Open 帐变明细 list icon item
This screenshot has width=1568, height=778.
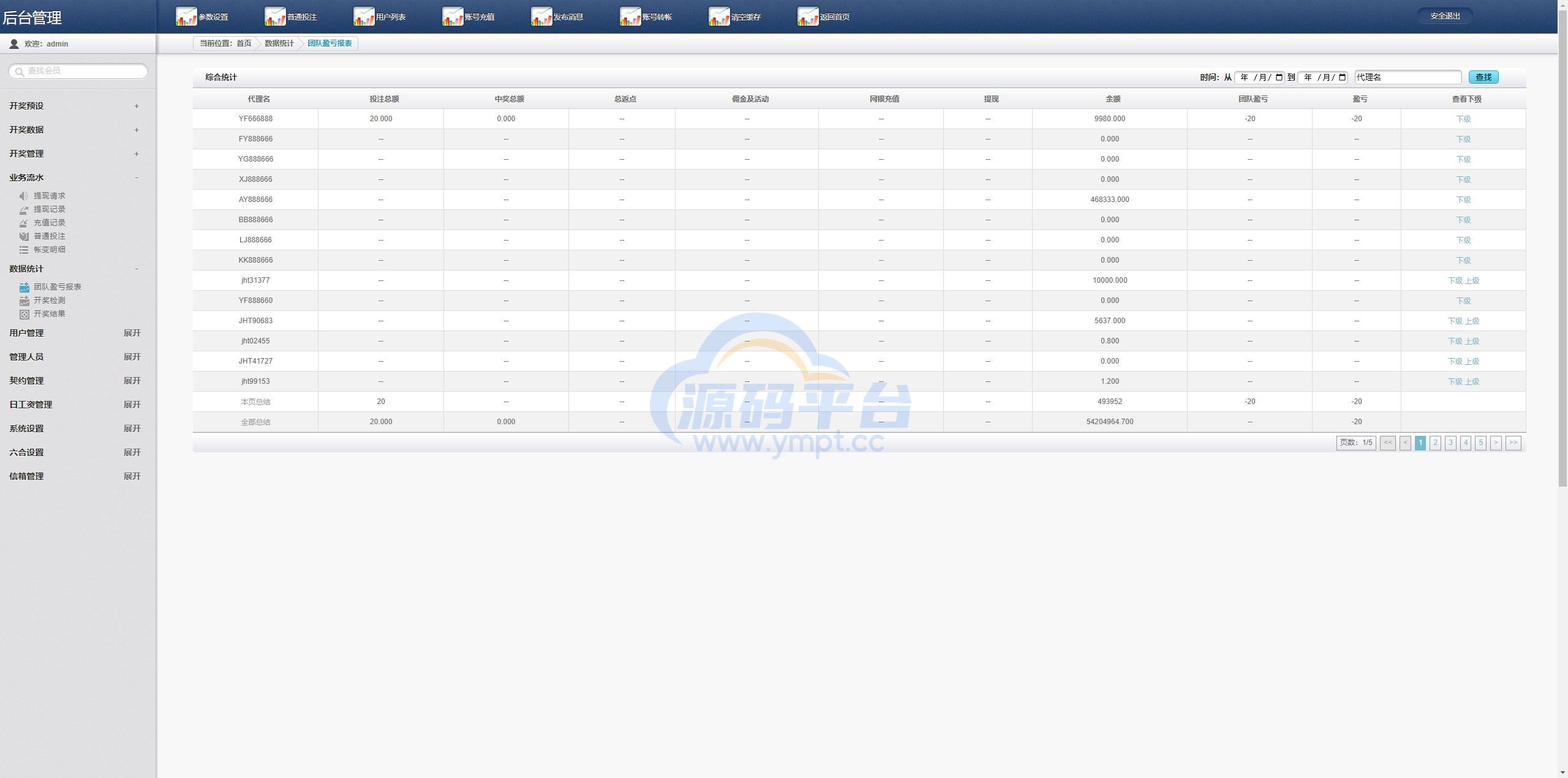(x=24, y=250)
